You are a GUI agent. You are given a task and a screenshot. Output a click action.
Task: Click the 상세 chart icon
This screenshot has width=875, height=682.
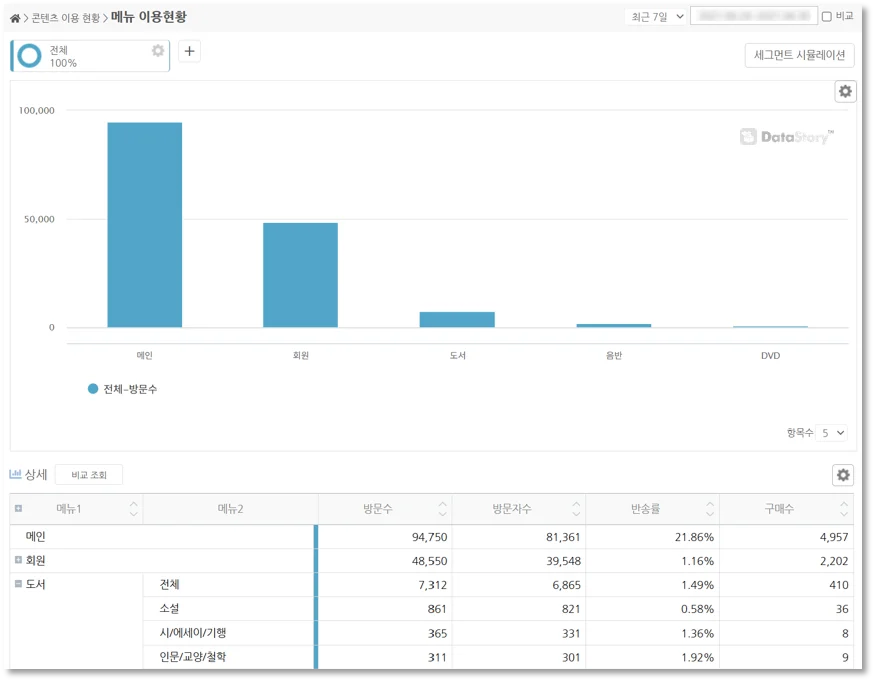pyautogui.click(x=14, y=474)
